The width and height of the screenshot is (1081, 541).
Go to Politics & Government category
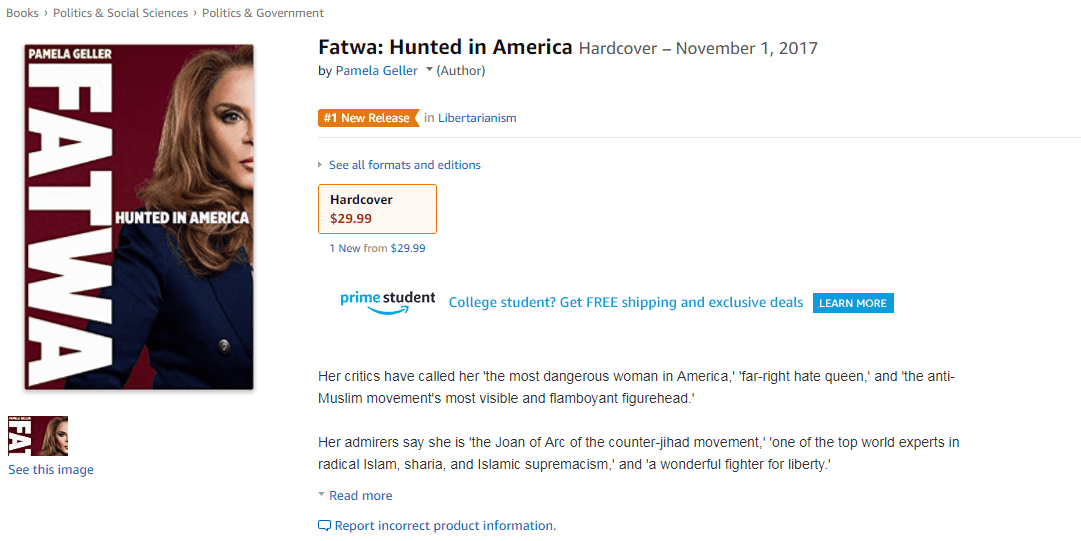pyautogui.click(x=263, y=13)
